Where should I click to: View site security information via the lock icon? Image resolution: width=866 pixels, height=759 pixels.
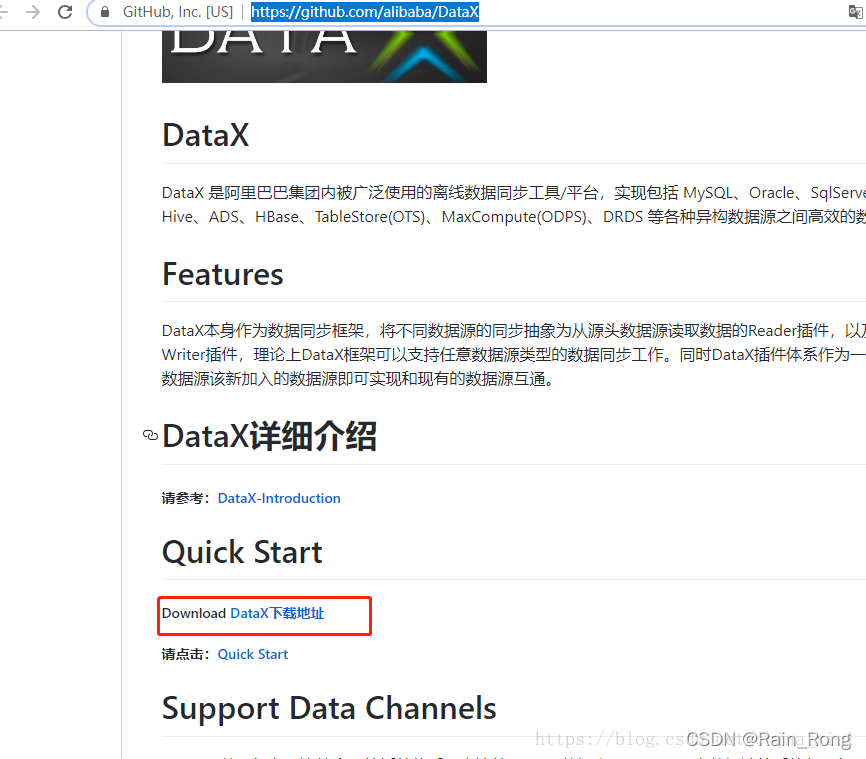click(x=106, y=12)
